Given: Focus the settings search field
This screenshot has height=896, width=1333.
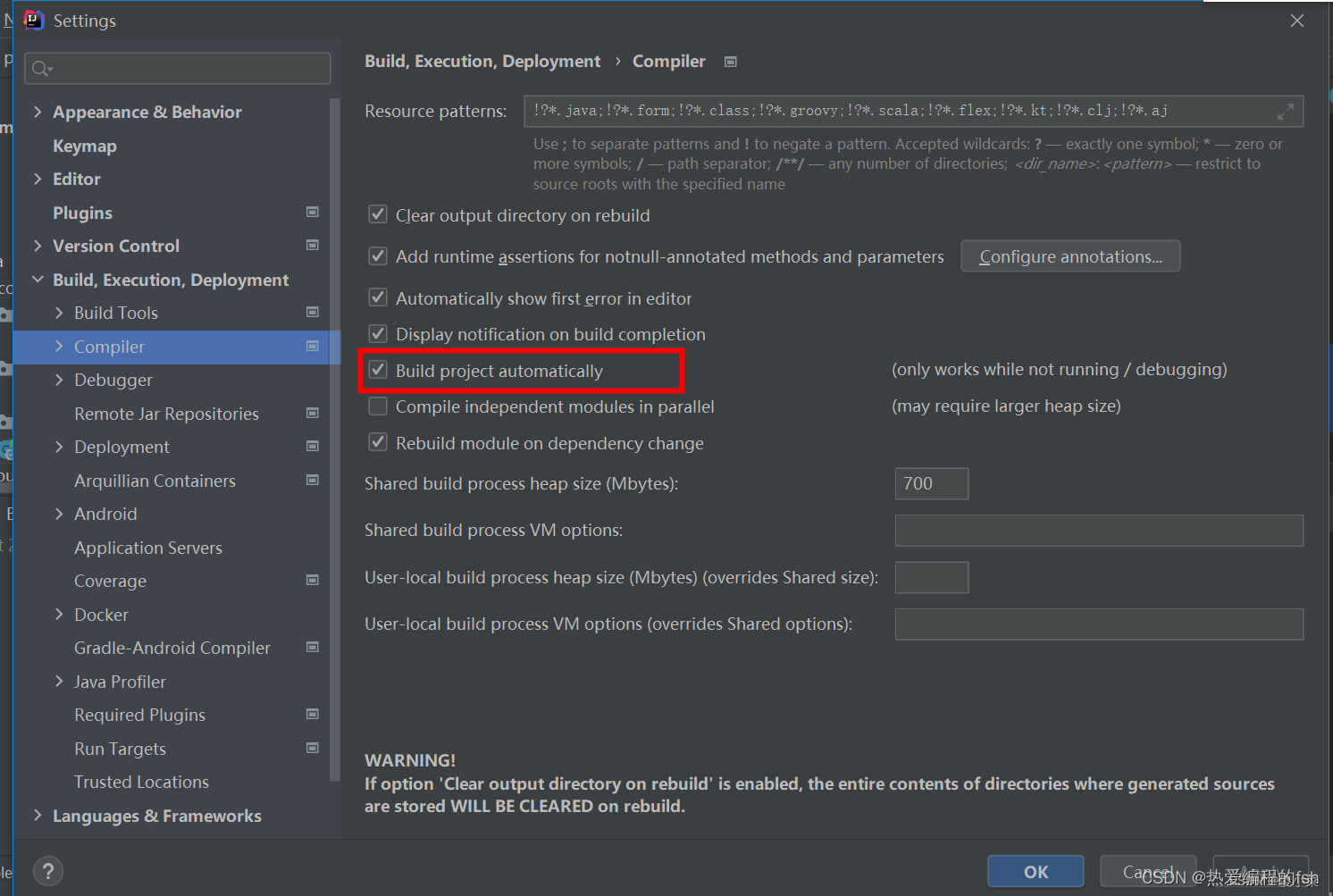Looking at the screenshot, I should click(178, 69).
